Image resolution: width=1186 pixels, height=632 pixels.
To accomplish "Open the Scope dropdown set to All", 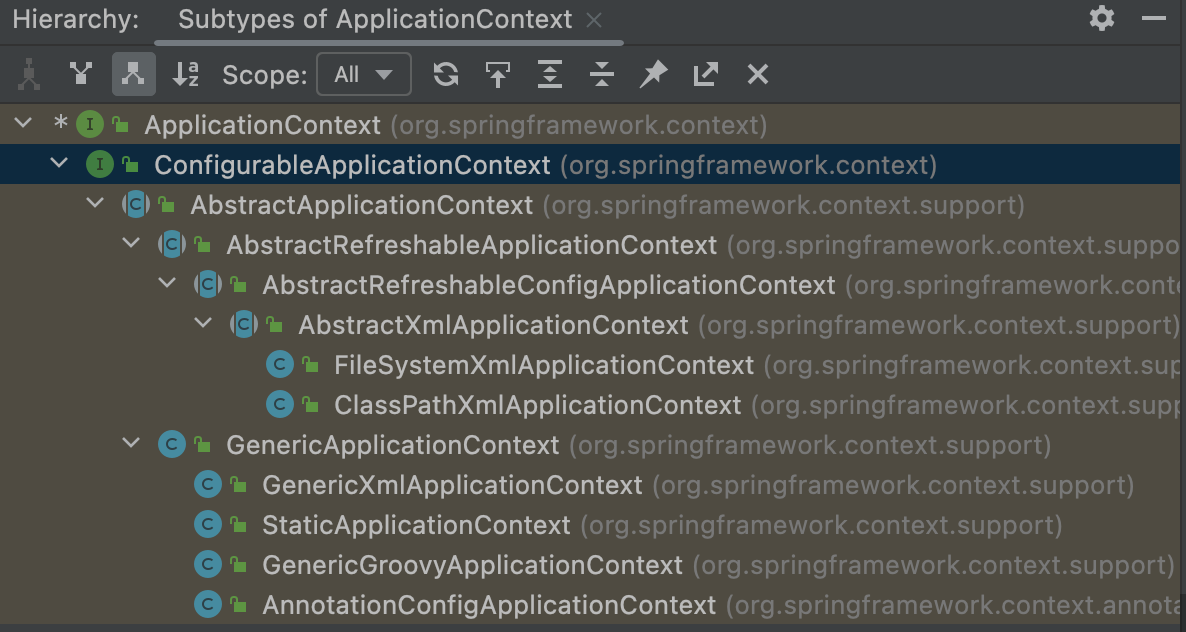I will coord(363,74).
